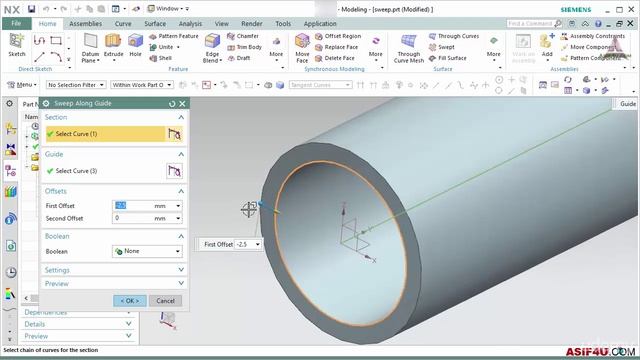The height and width of the screenshot is (360, 640).
Task: Switch to the Surface tab
Action: pyautogui.click(x=155, y=24)
